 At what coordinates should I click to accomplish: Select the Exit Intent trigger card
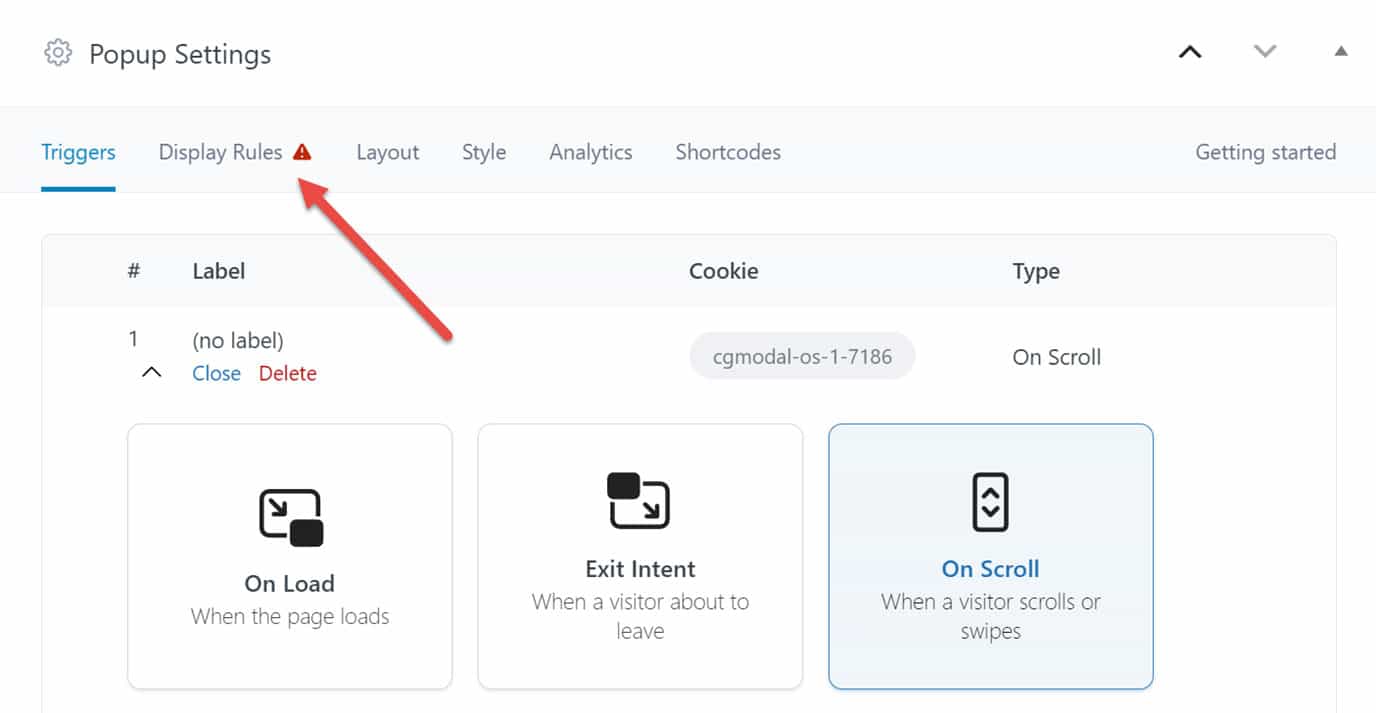640,556
